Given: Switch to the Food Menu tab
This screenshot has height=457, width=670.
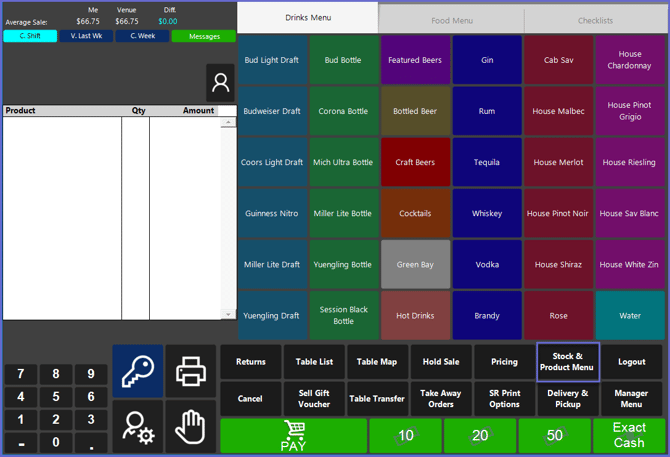Looking at the screenshot, I should point(452,19).
